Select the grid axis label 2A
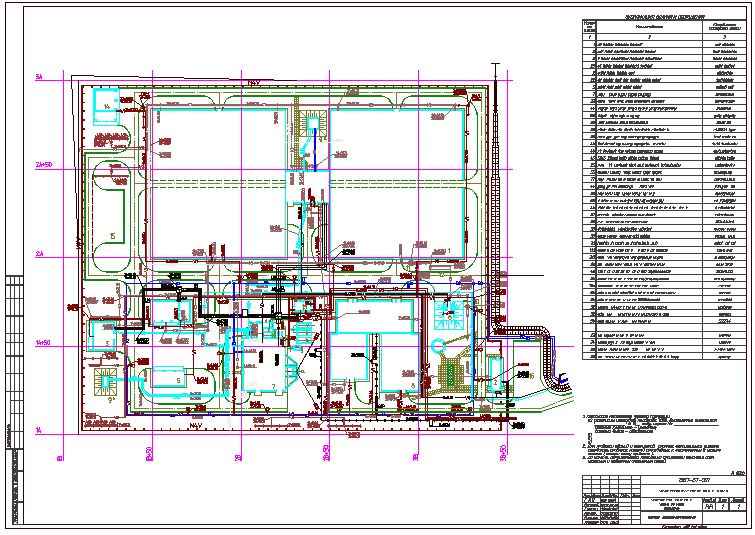Screen dimensions: 755x535 41,254
